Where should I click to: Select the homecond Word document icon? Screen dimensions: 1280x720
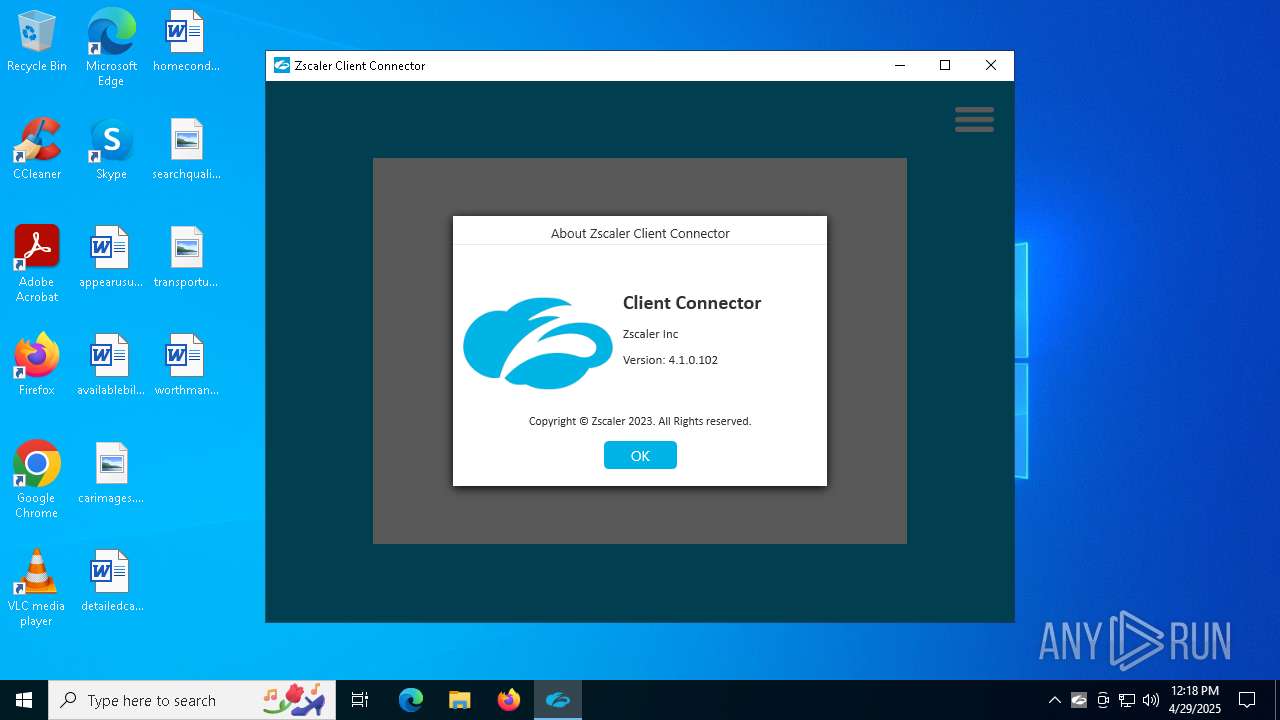(x=186, y=41)
